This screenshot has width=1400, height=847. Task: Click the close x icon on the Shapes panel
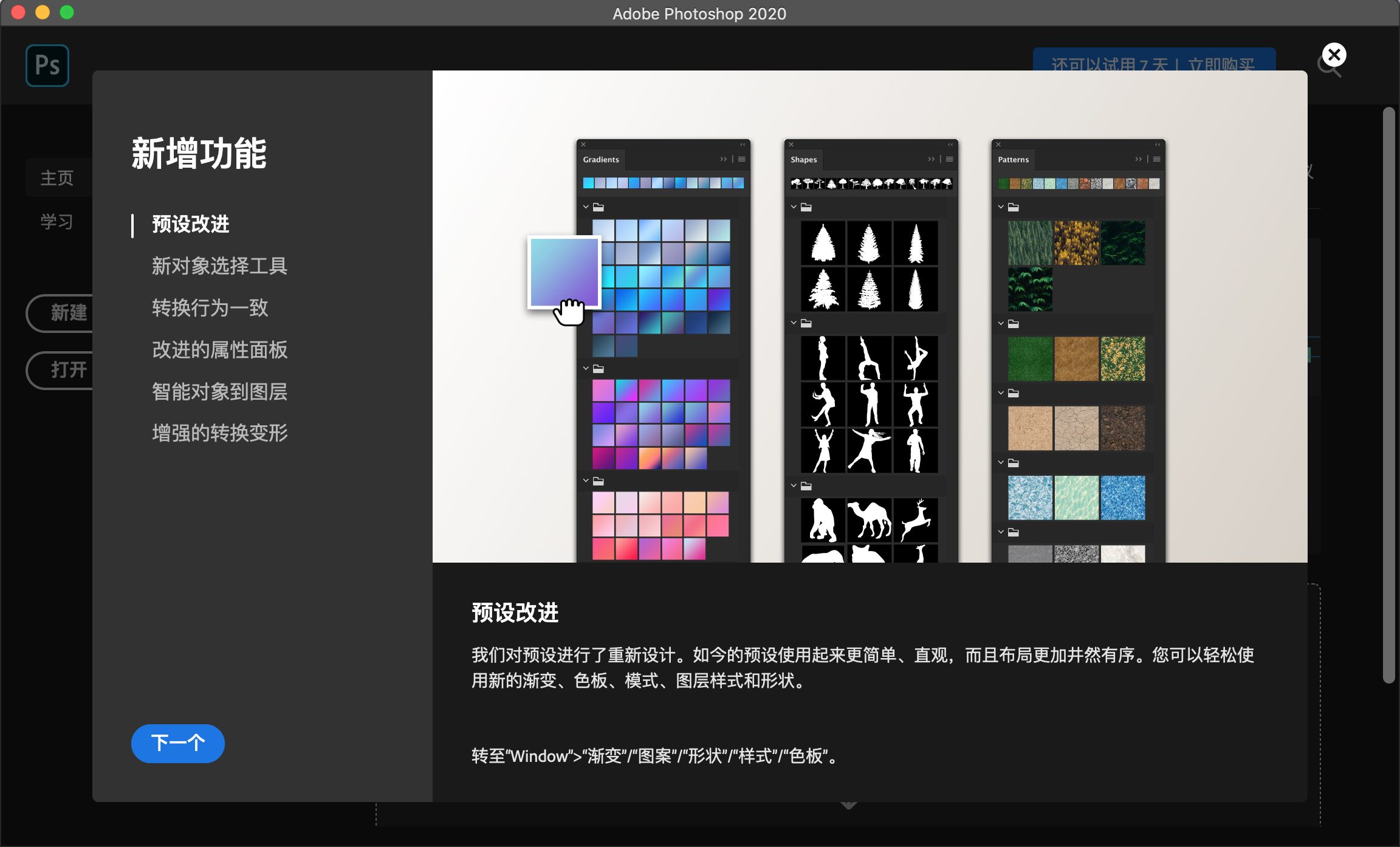791,145
